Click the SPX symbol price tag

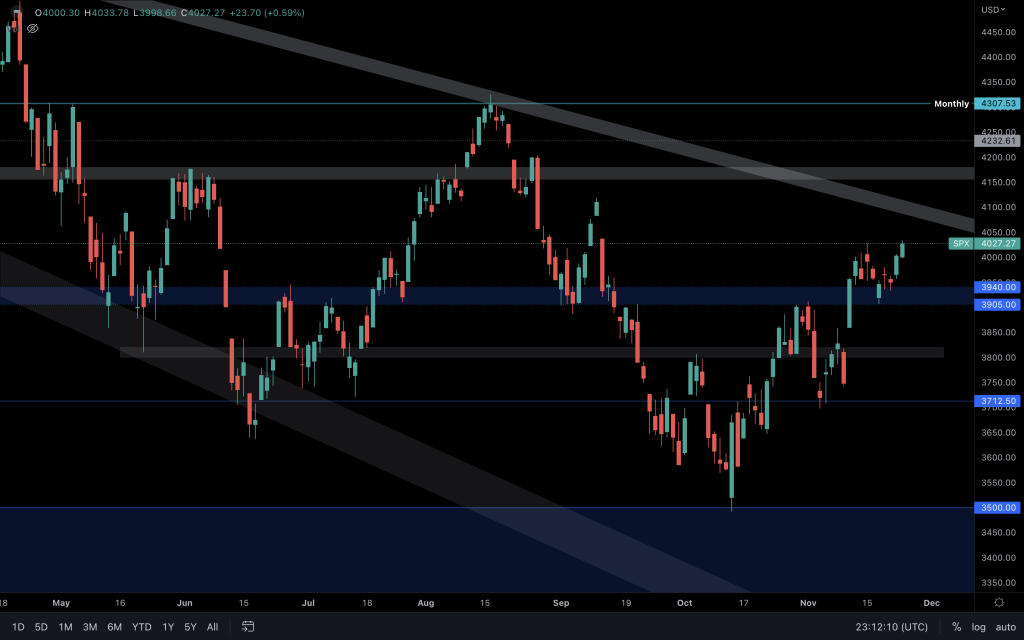point(961,244)
